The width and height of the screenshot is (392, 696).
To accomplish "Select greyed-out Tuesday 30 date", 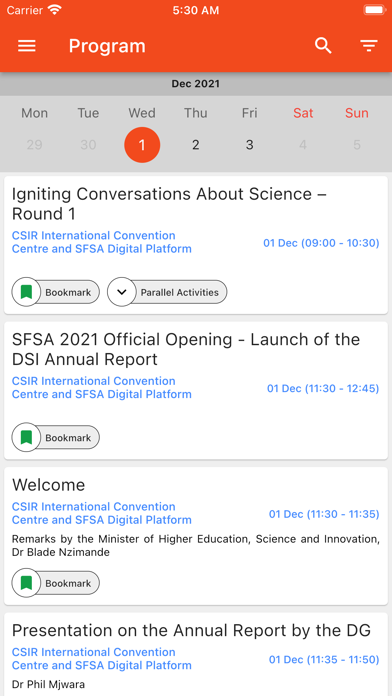I will 88,145.
